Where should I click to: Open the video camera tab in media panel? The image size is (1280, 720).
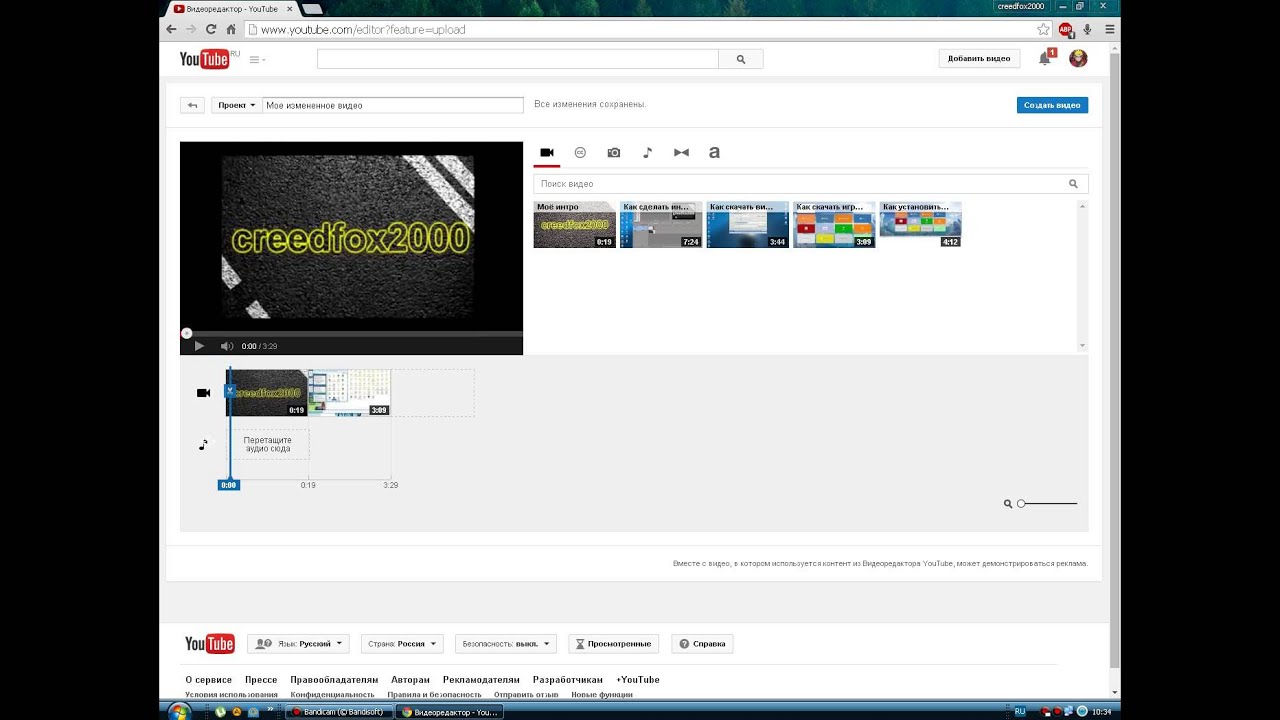(x=547, y=153)
